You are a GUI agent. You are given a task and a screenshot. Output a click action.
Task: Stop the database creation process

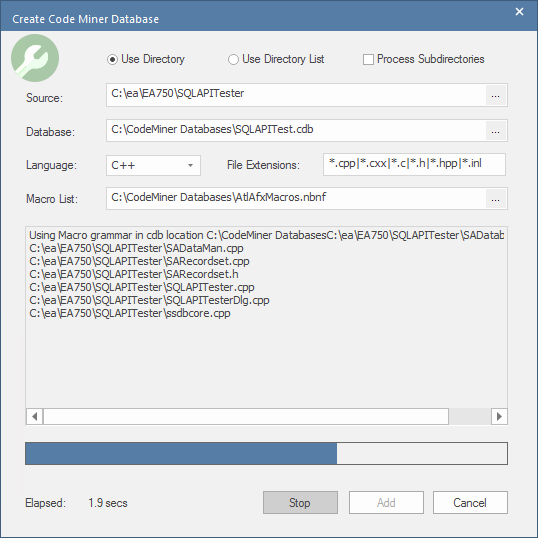click(300, 503)
